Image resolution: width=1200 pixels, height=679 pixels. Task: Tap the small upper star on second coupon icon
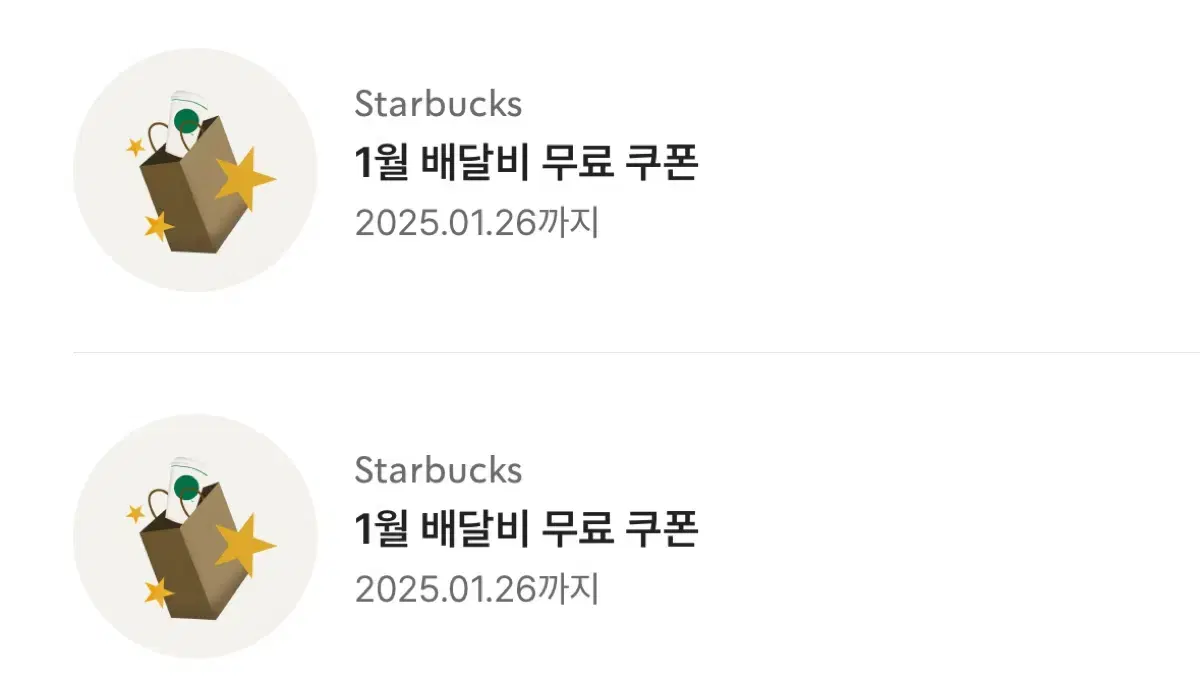(135, 513)
